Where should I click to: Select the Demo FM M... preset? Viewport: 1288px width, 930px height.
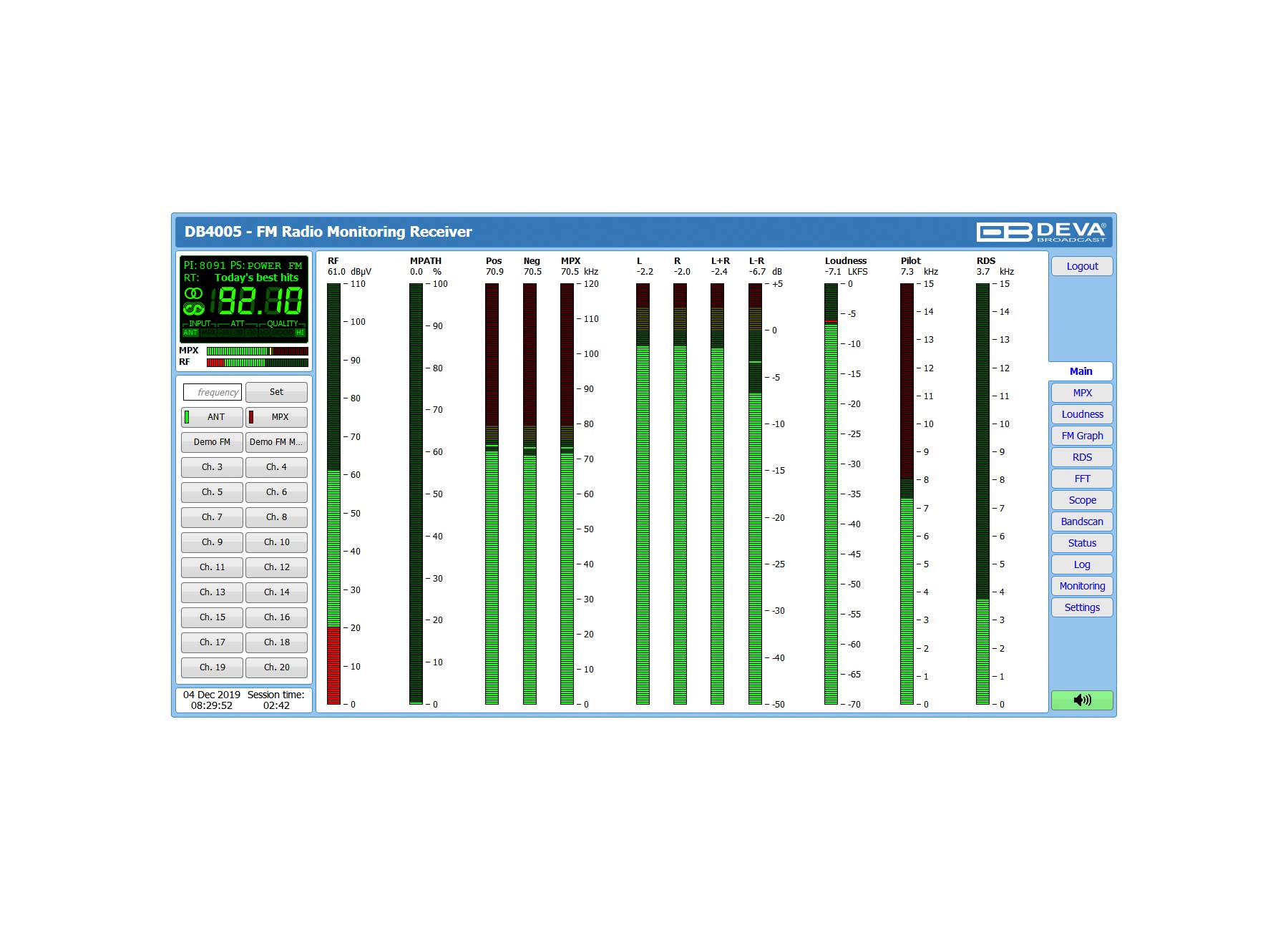(x=276, y=442)
